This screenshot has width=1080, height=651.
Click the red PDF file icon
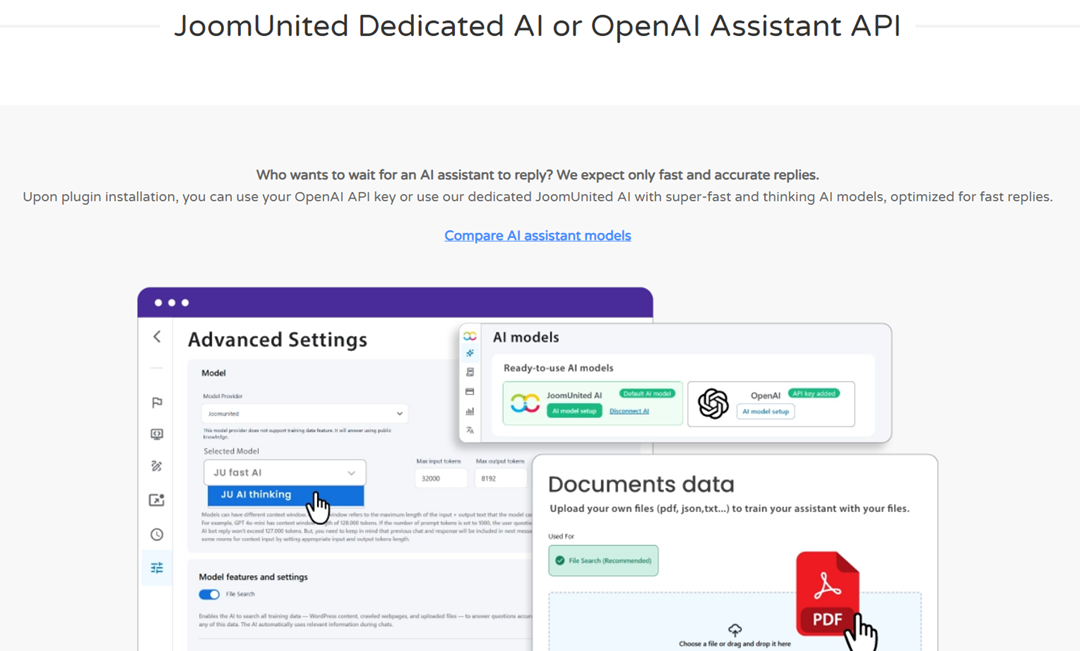(827, 594)
